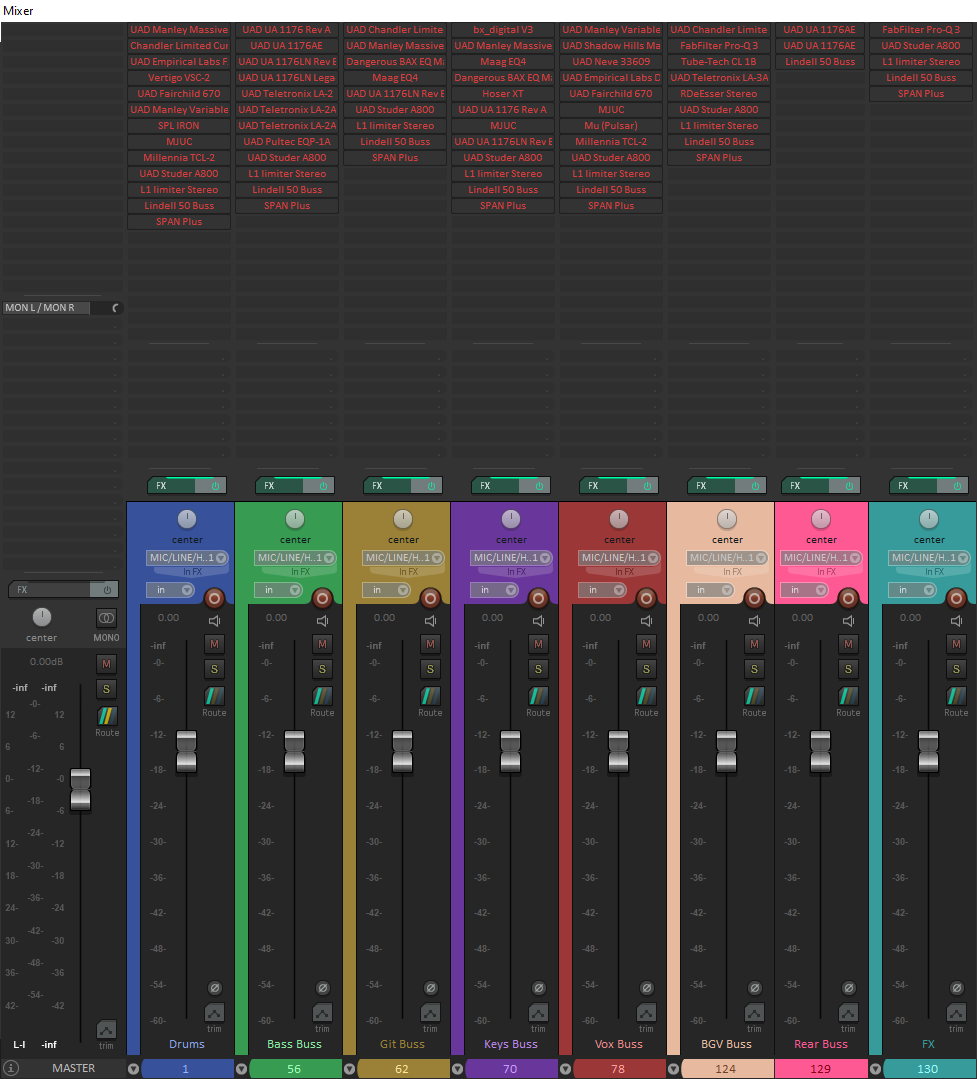
Task: Open the Master track trim envelope
Action: [x=106, y=1029]
